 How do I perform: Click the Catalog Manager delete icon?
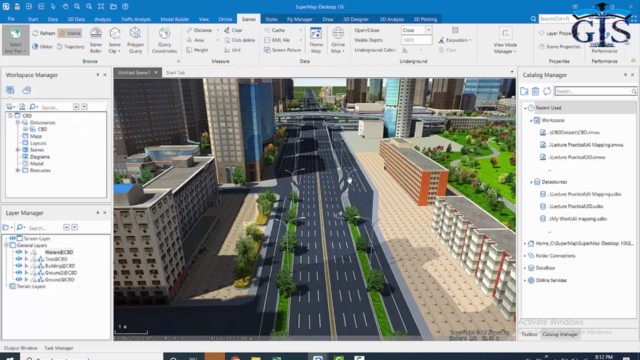pyautogui.click(x=536, y=91)
